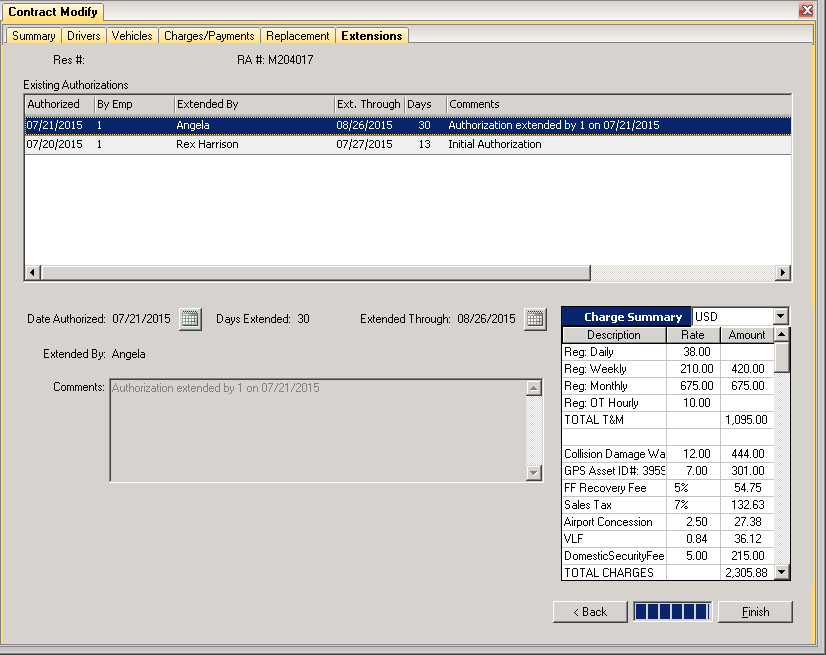Select the Charges/Payments tab
The width and height of the screenshot is (826, 655).
(x=209, y=36)
